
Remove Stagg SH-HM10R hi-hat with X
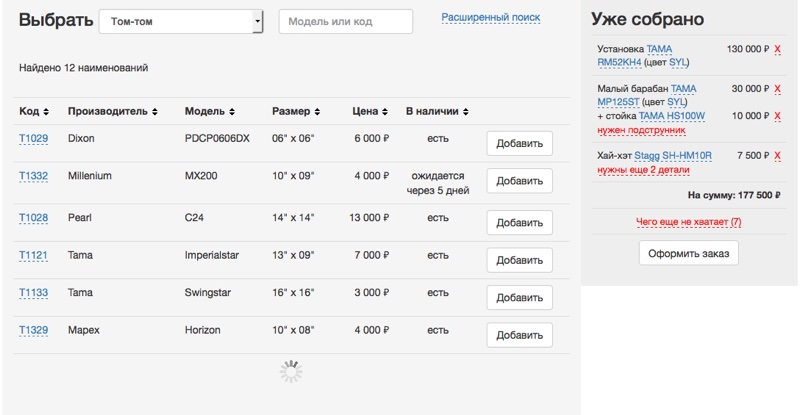pos(778,156)
